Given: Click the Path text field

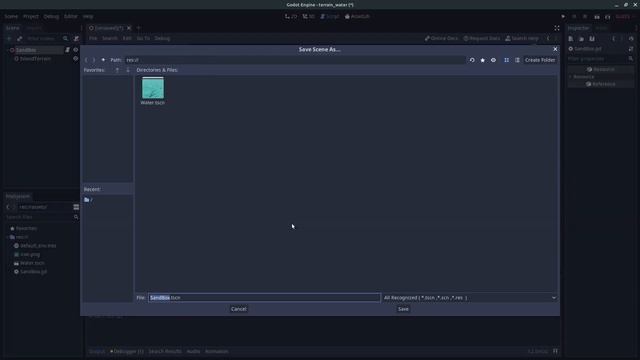Looking at the screenshot, I should click(294, 60).
